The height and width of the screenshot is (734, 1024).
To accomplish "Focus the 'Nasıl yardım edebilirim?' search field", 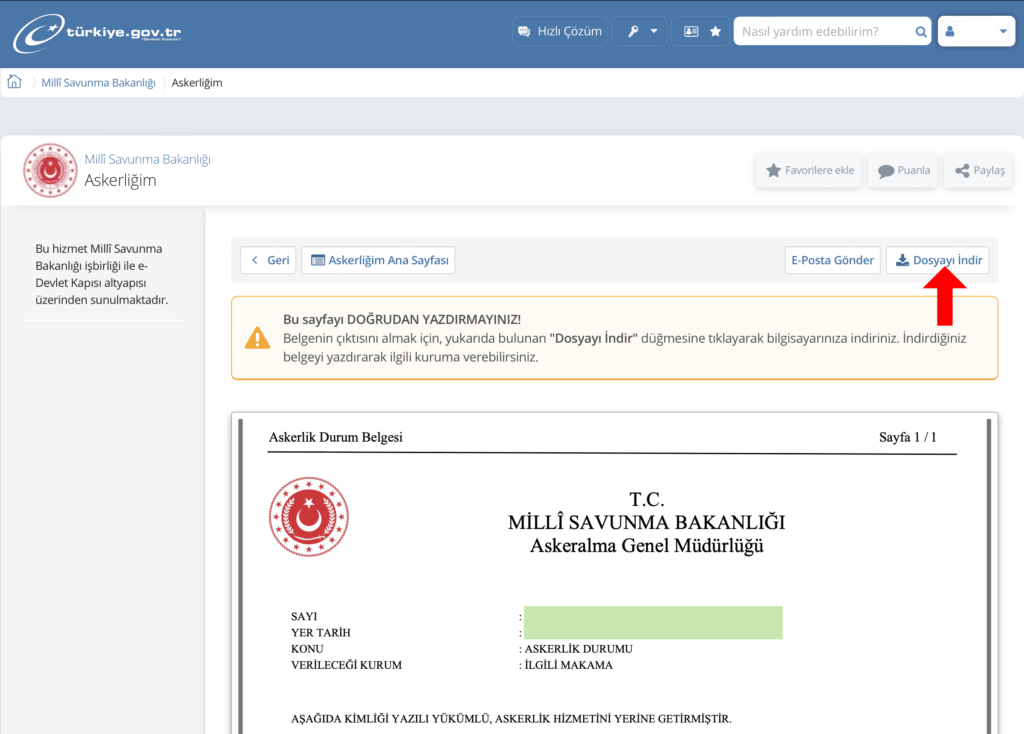I will coord(822,31).
